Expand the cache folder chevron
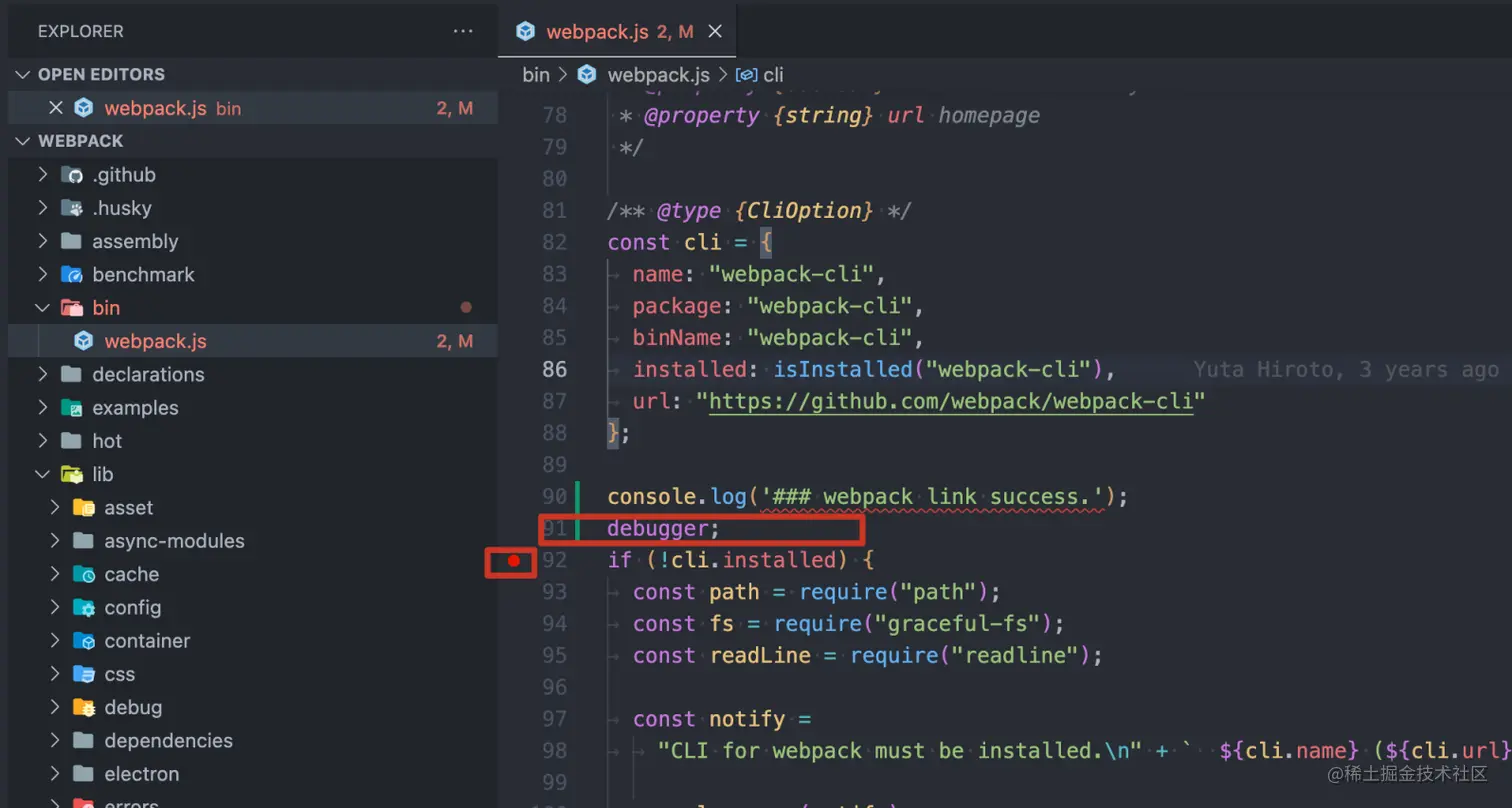 click(55, 574)
